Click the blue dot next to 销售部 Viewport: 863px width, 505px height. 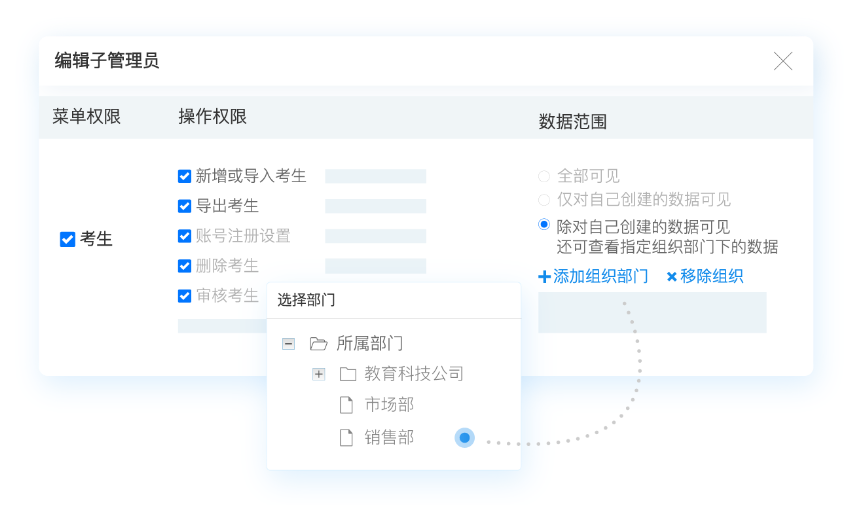(x=464, y=437)
